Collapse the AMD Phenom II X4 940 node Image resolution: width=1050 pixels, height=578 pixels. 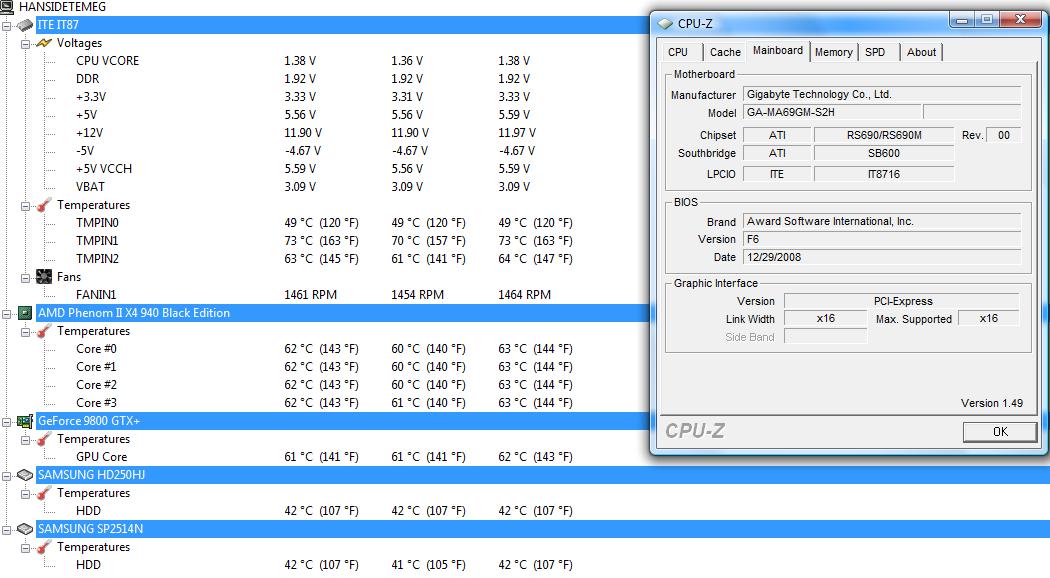tap(7, 313)
